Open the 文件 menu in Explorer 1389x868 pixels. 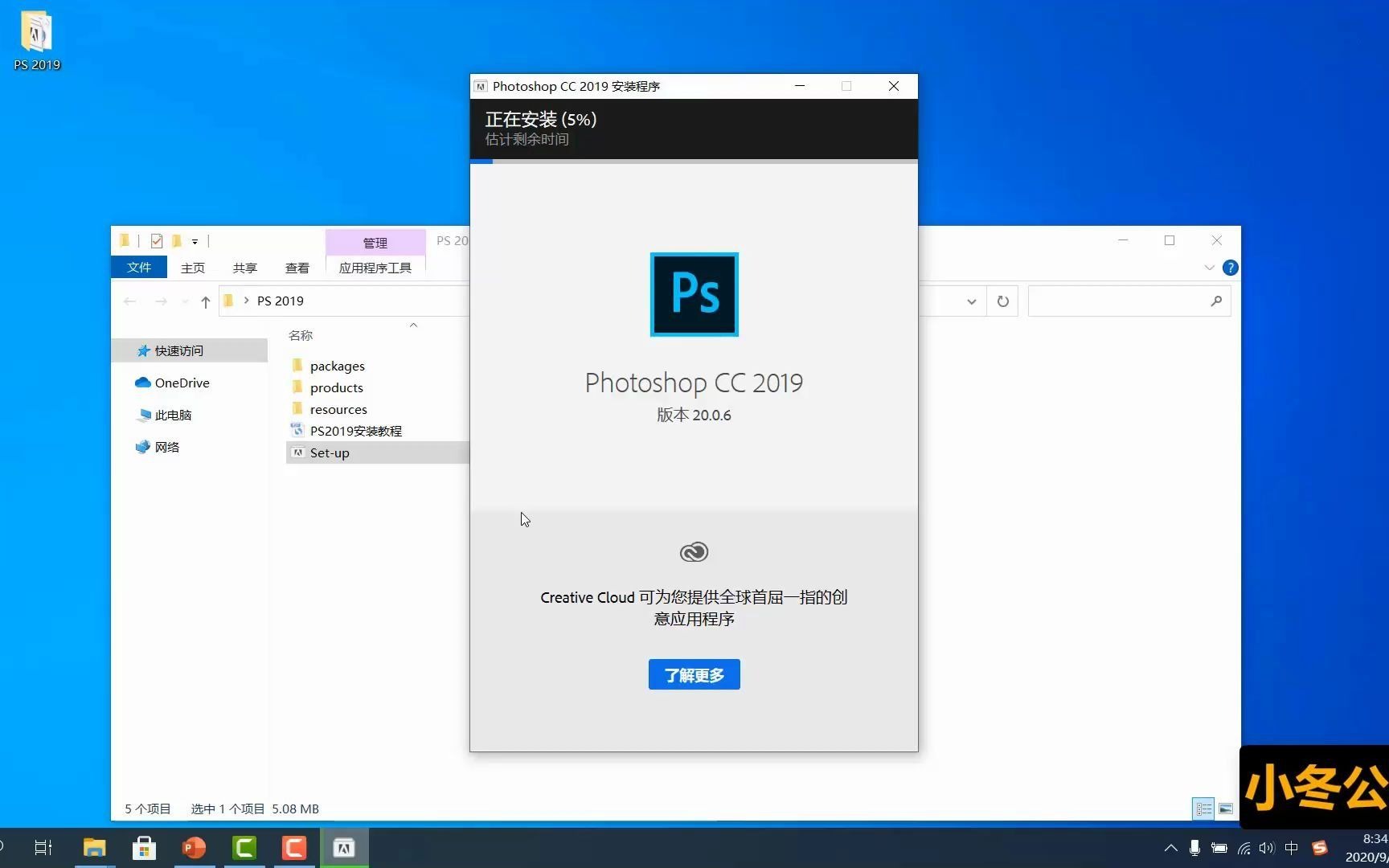pyautogui.click(x=138, y=268)
